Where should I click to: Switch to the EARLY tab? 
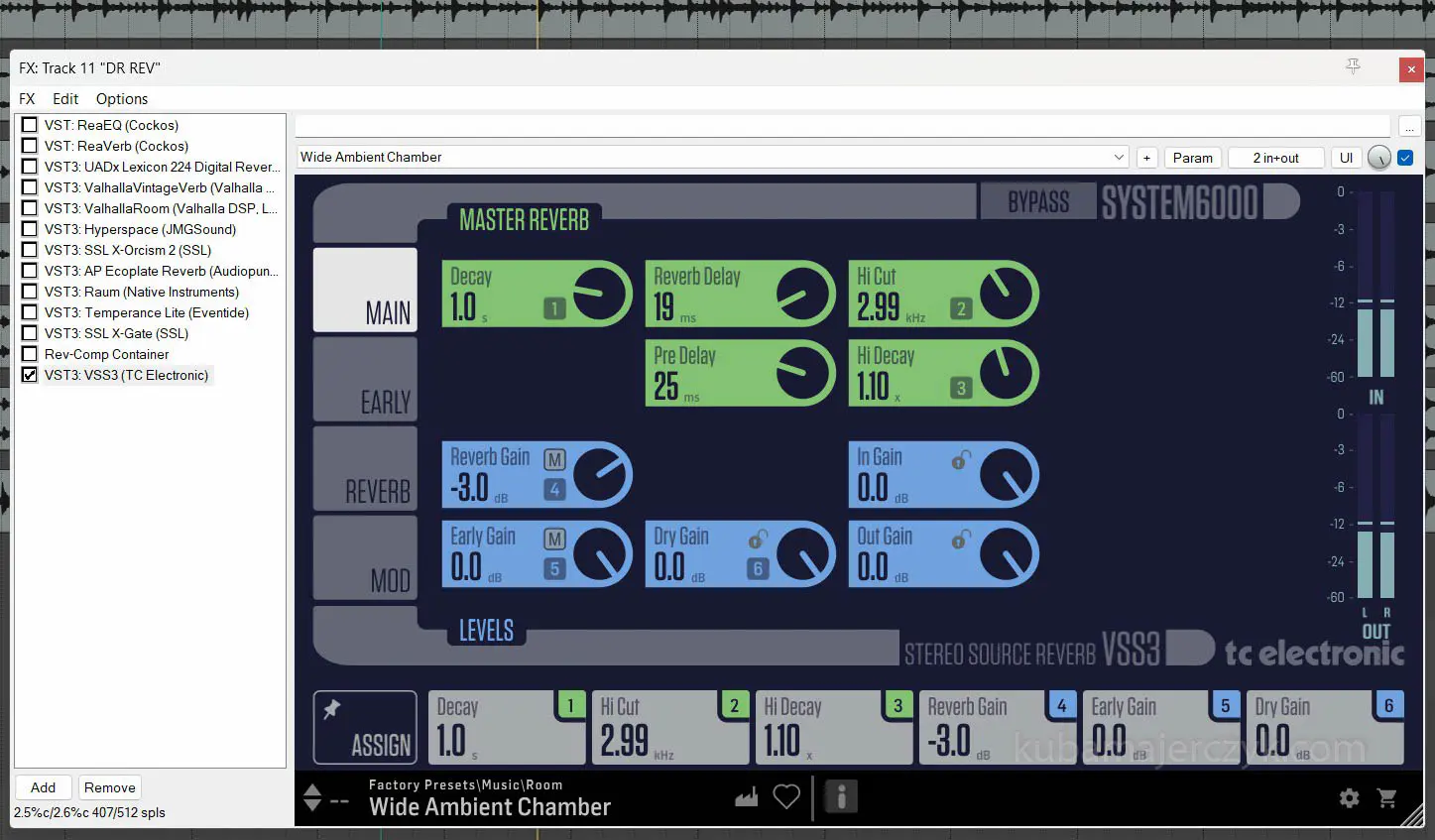tap(366, 381)
